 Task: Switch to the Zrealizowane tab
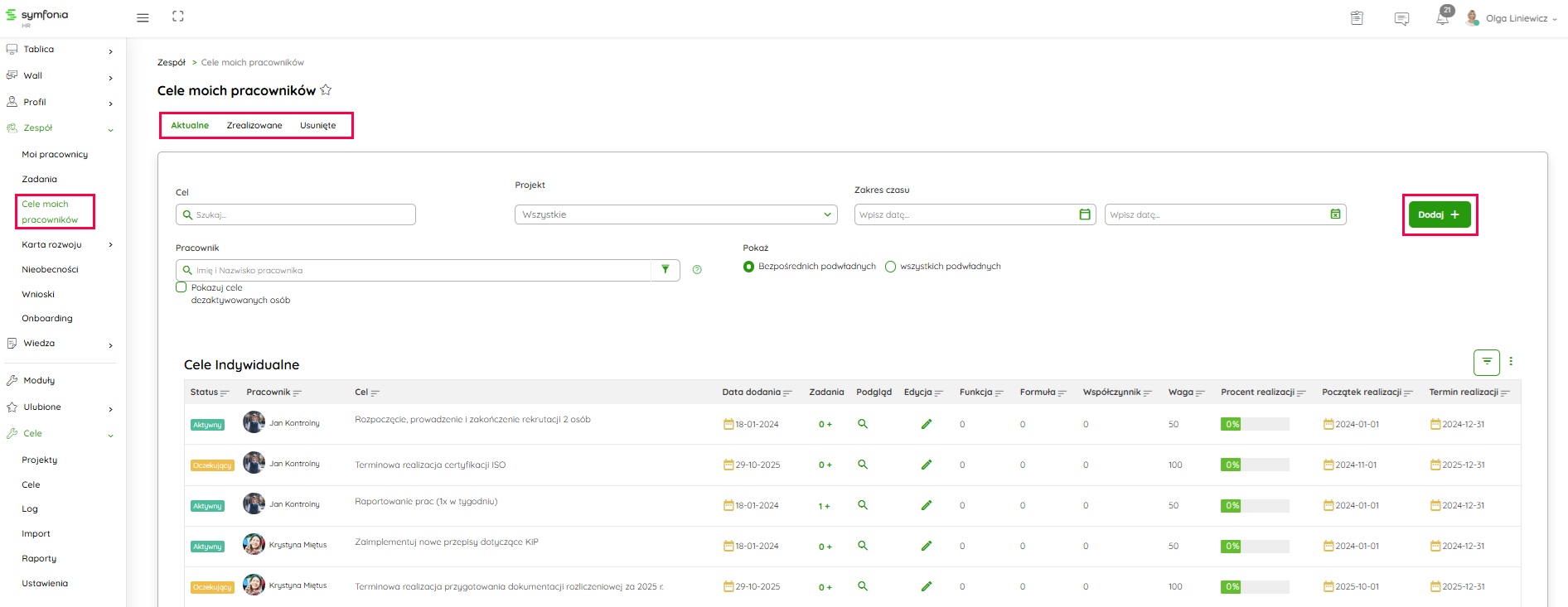point(254,126)
